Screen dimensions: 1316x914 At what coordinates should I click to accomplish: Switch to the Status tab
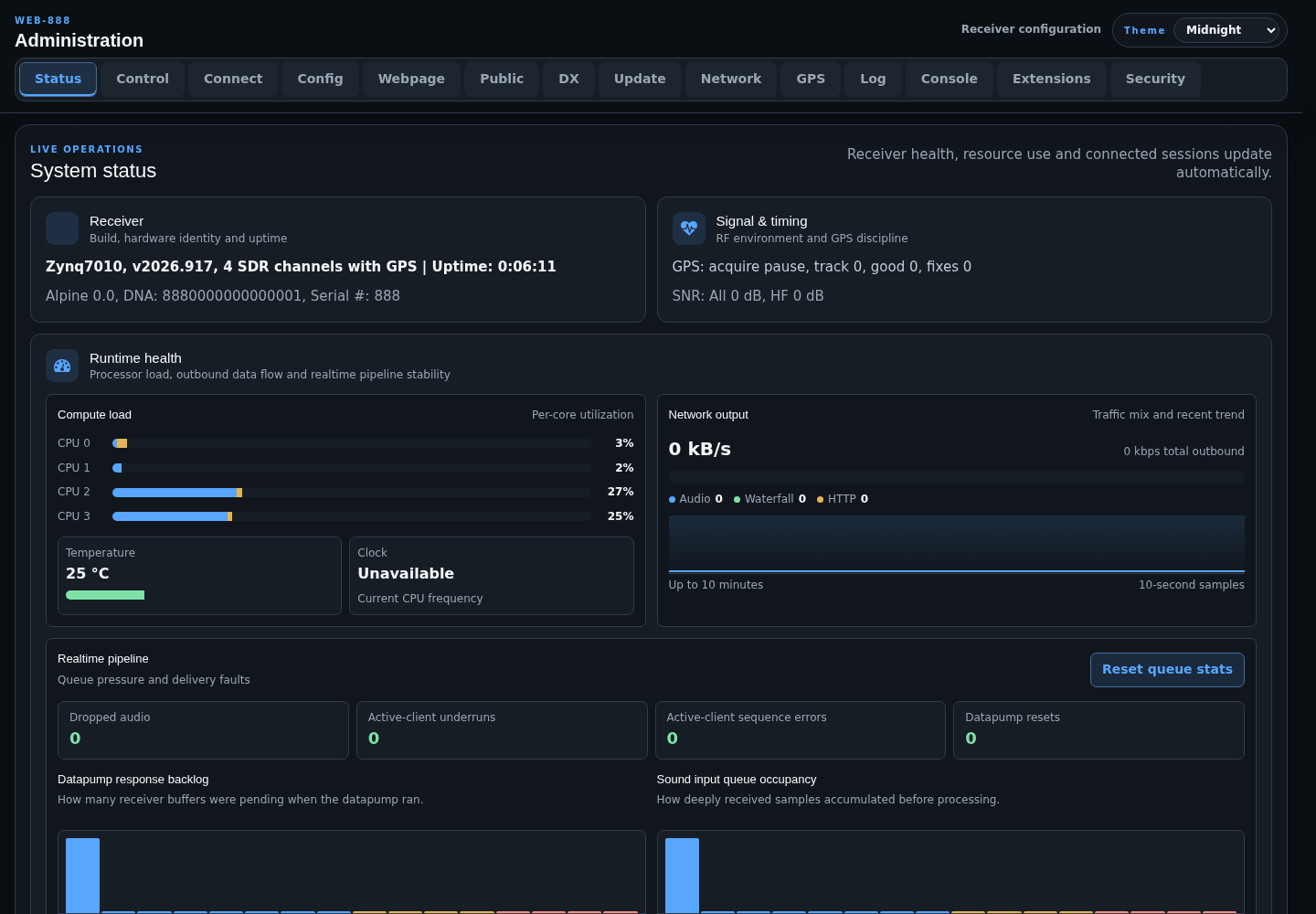(58, 80)
